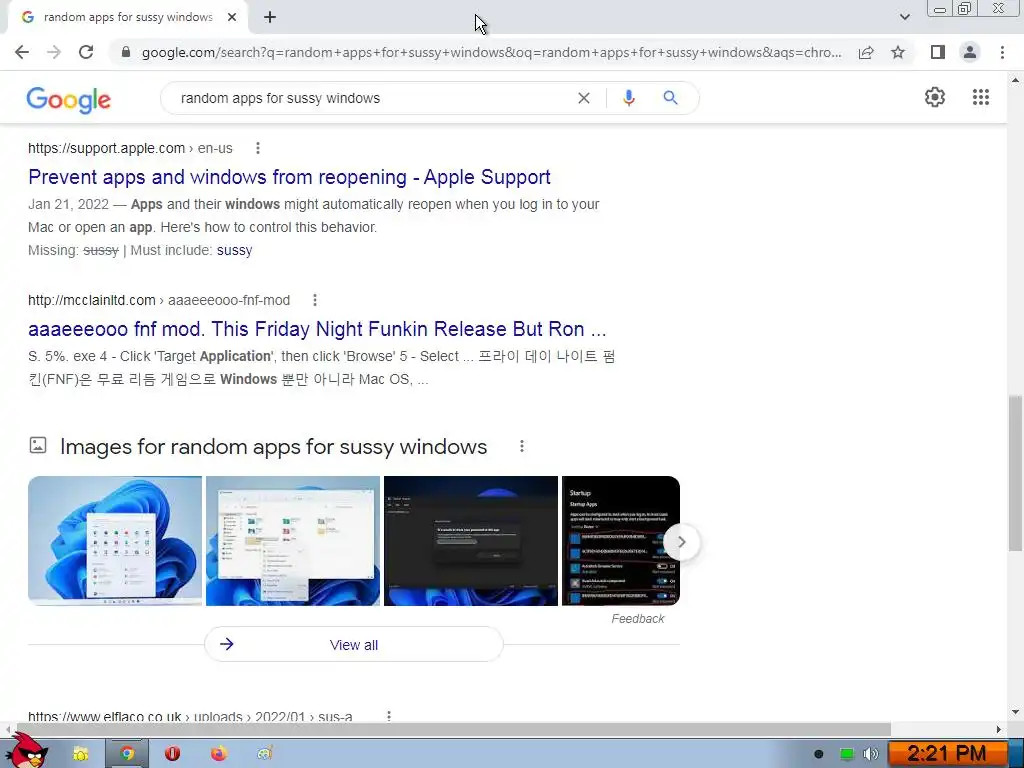Click the mcclainltd.com breadcrumb text
This screenshot has width=1024, height=768.
(159, 300)
